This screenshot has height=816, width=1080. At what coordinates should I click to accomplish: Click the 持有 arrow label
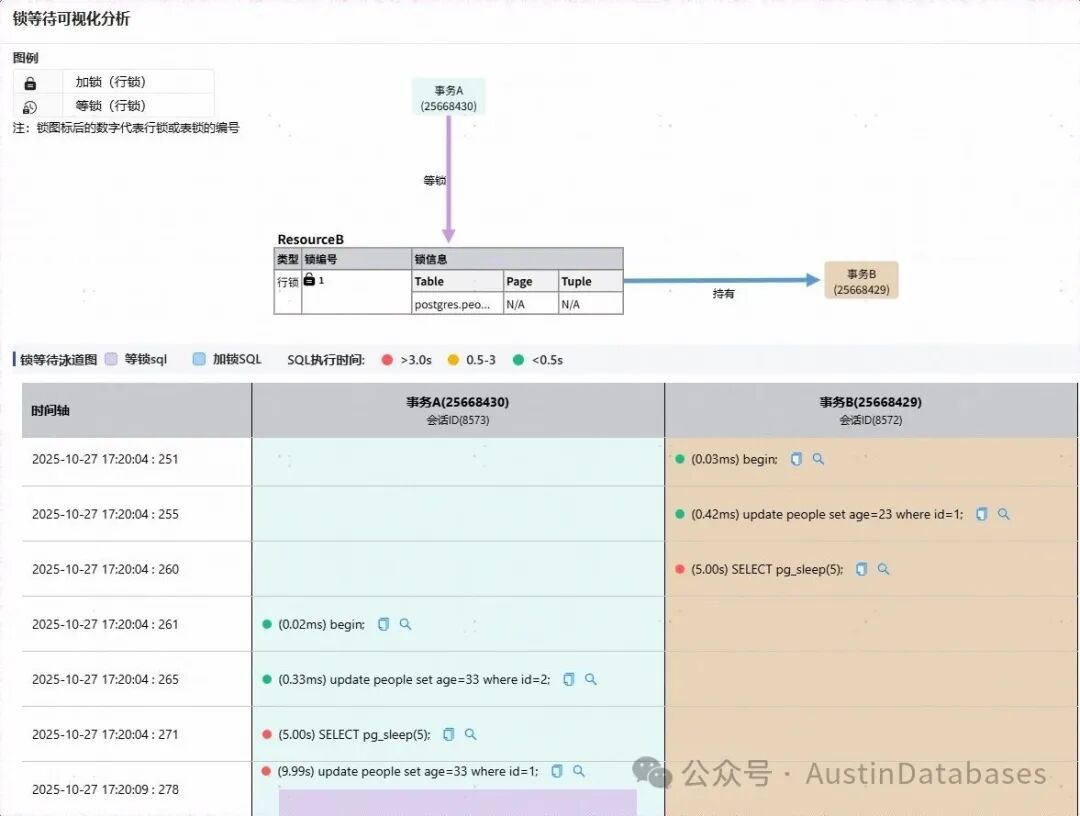click(723, 294)
